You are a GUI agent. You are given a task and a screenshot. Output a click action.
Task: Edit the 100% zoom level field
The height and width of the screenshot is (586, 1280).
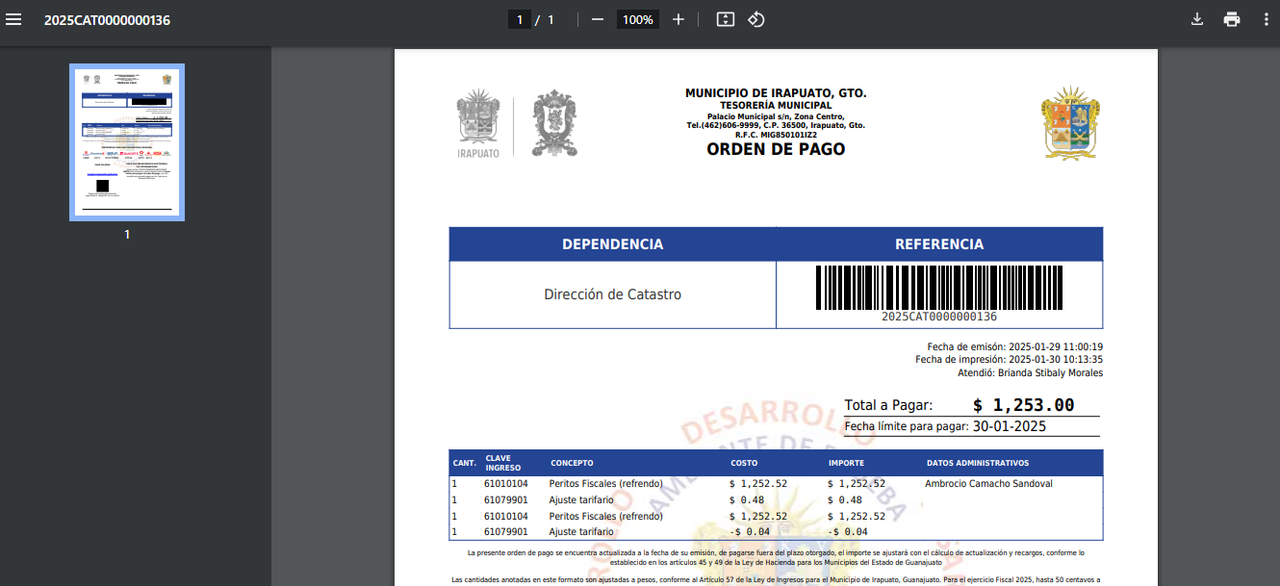(637, 19)
